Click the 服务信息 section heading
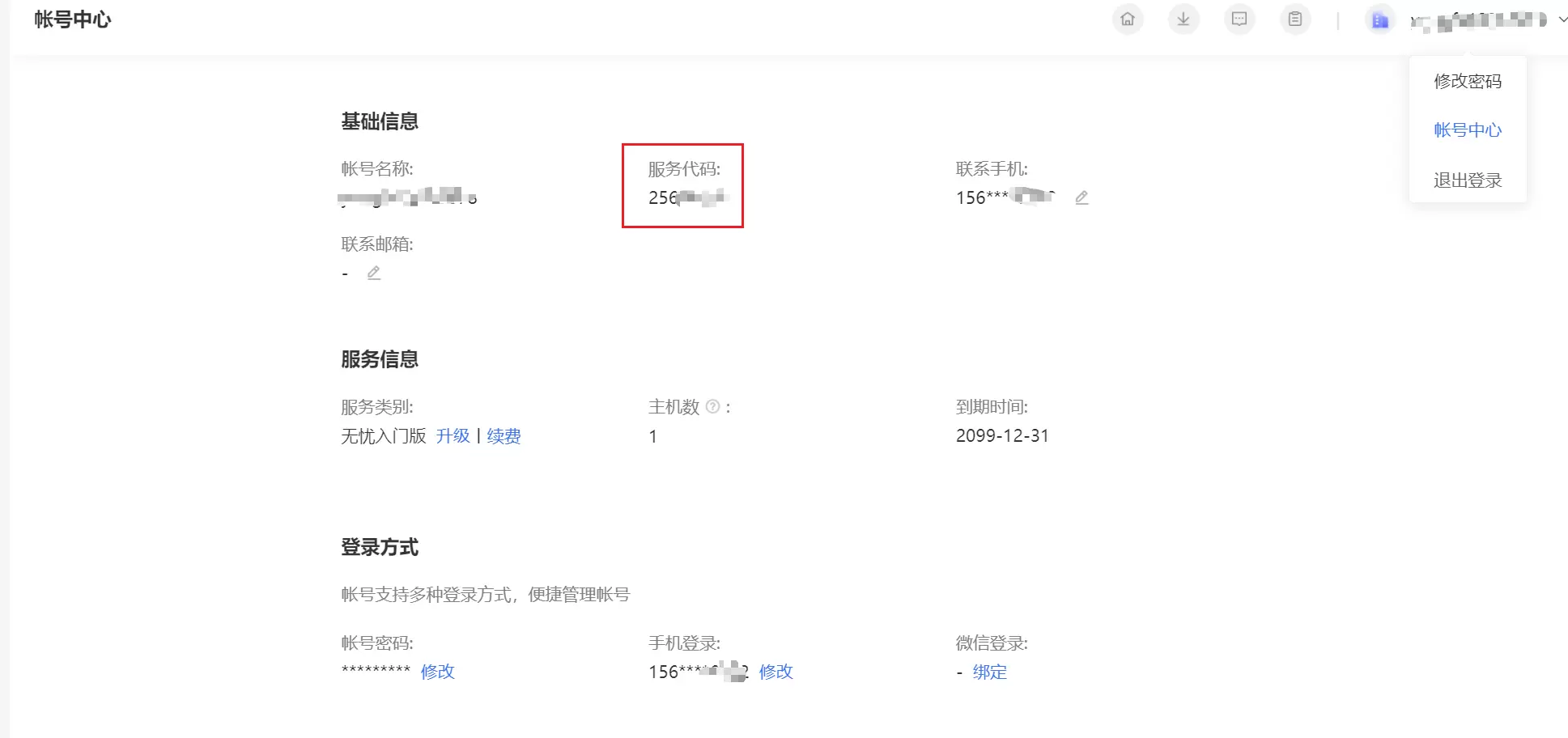Screen dimensions: 1568x738 [x=380, y=359]
